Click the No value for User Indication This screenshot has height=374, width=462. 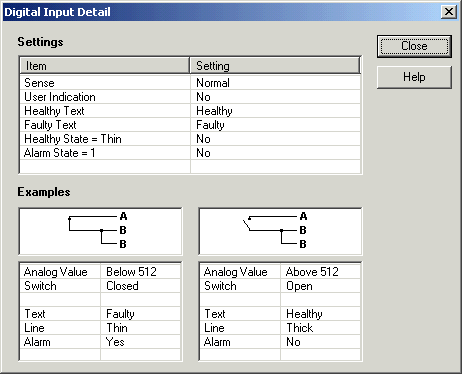click(x=203, y=97)
